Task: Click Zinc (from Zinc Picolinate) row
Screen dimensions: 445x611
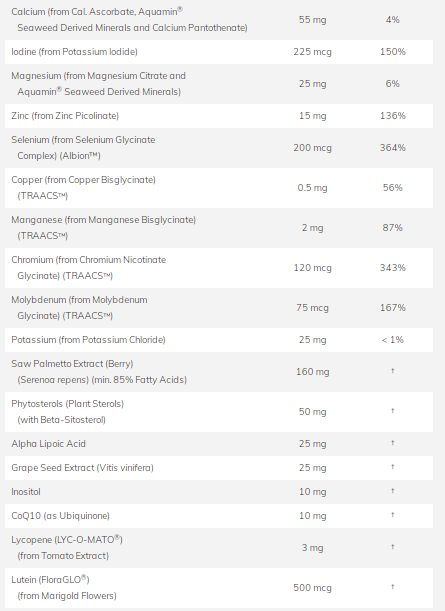Action: coord(219,116)
